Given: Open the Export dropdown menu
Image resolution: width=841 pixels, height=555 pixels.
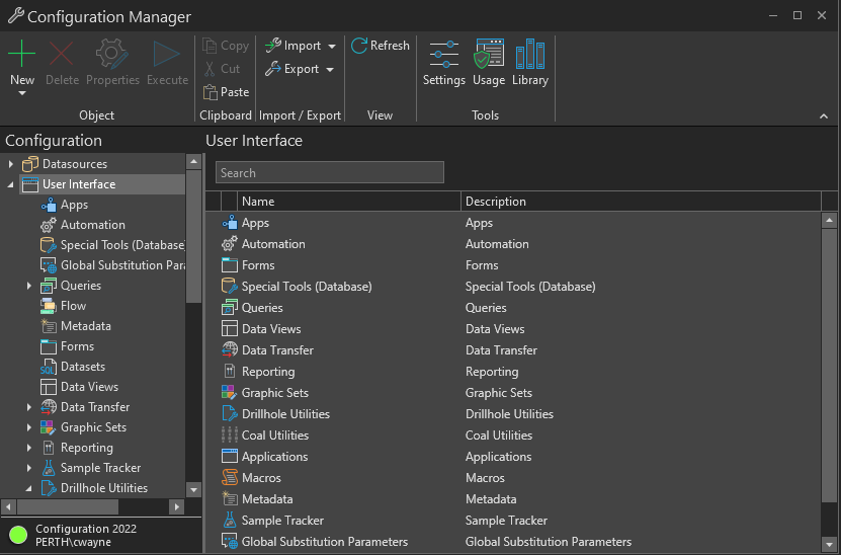Looking at the screenshot, I should 329,70.
